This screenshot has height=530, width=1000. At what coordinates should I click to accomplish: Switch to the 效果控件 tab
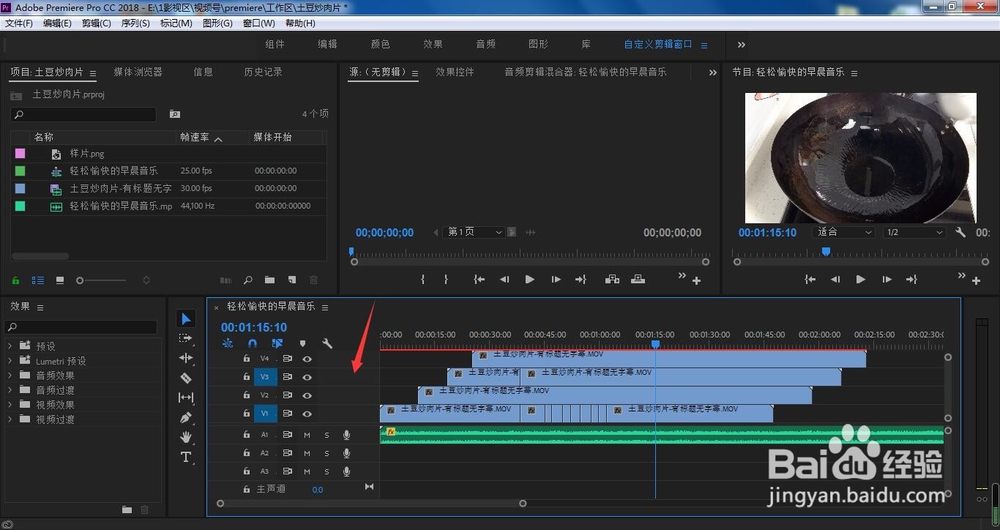point(455,72)
